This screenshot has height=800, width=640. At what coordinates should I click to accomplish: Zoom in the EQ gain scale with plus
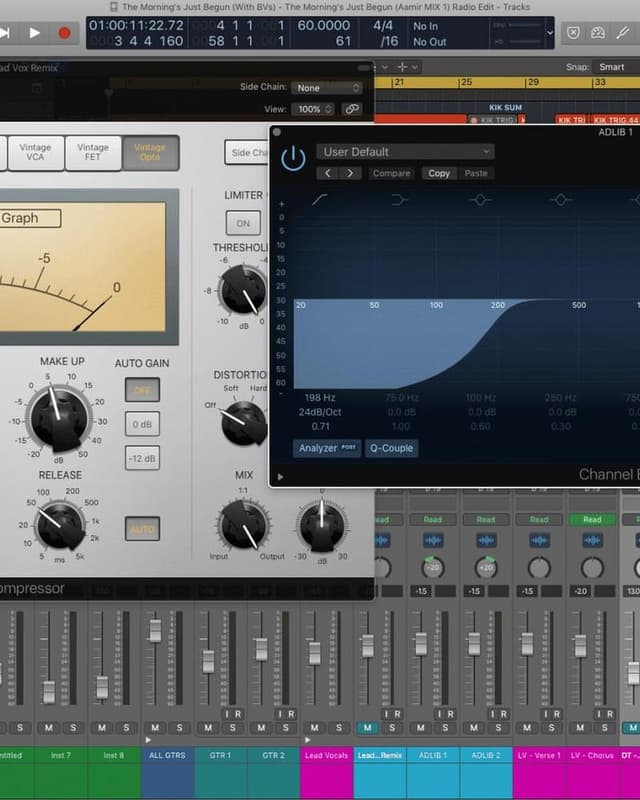281,204
